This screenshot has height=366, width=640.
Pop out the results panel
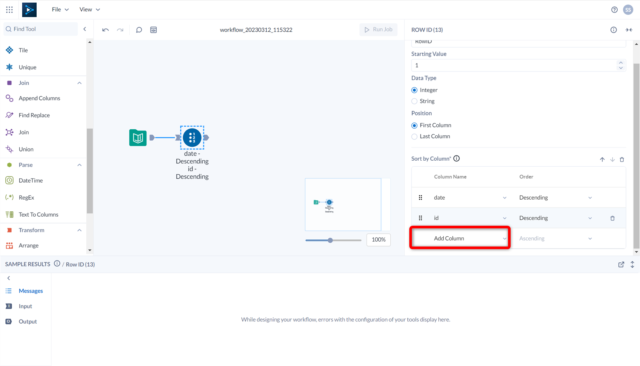[x=621, y=264]
